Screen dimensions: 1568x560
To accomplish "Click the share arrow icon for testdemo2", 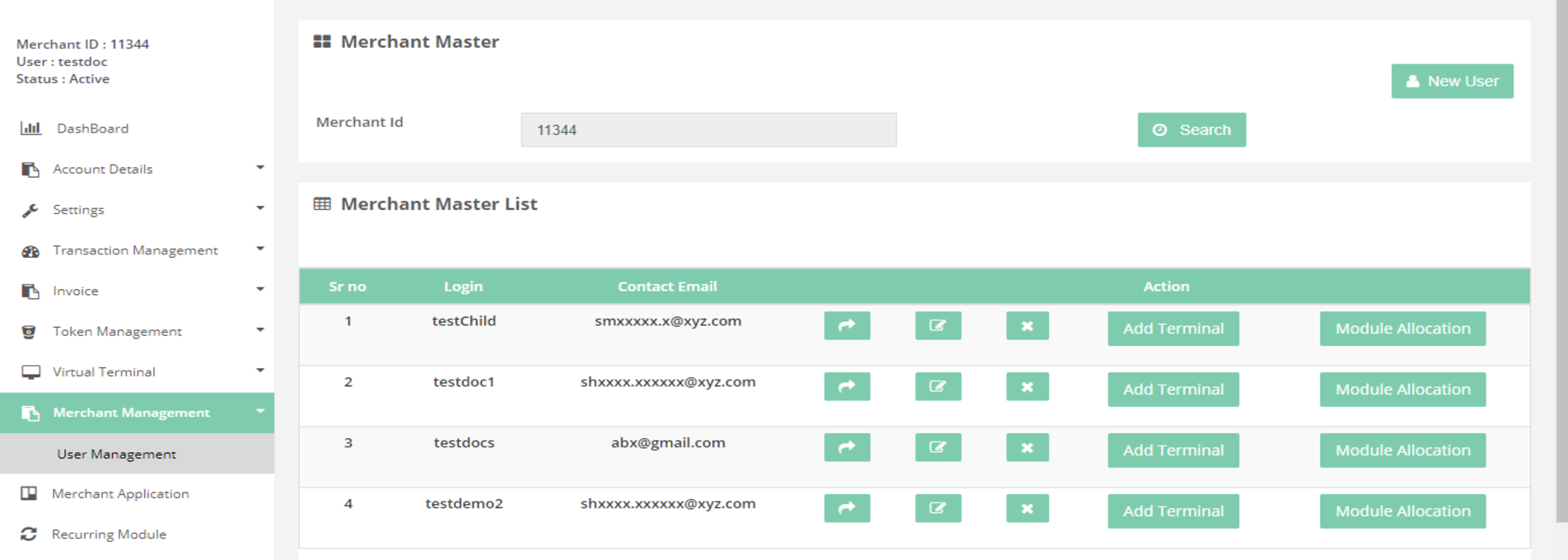I will (x=847, y=509).
